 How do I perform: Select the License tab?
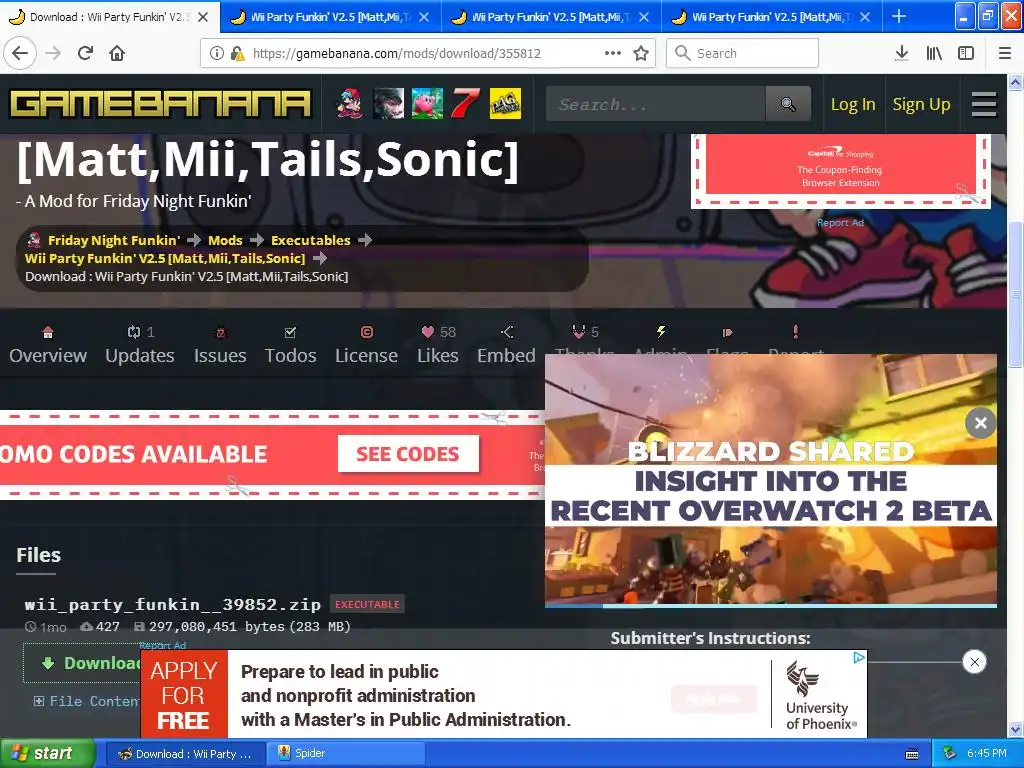[x=366, y=345]
